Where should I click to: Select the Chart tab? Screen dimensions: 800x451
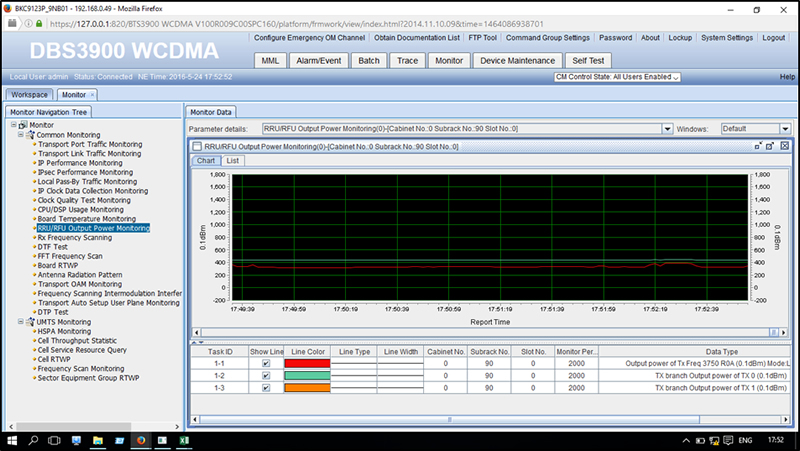[x=206, y=161]
